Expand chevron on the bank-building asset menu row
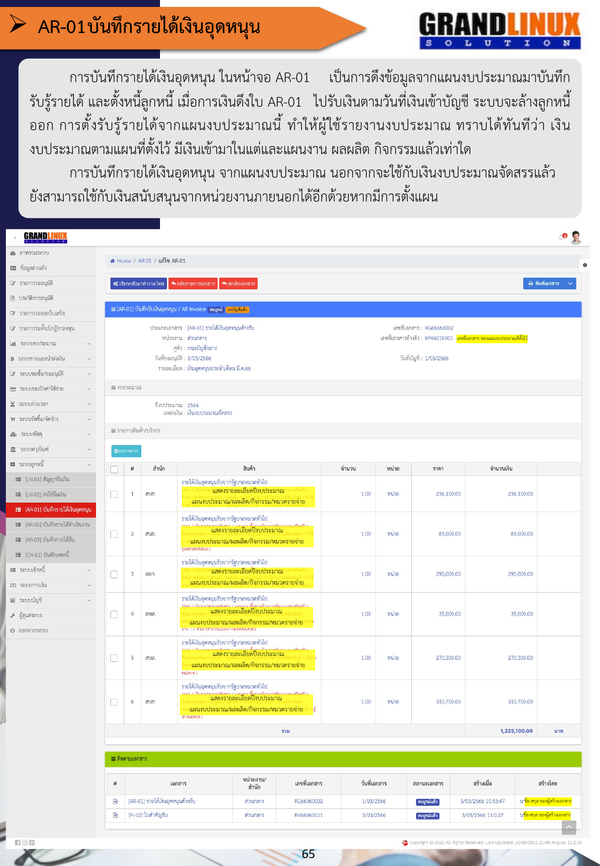The image size is (600, 866). 89,449
